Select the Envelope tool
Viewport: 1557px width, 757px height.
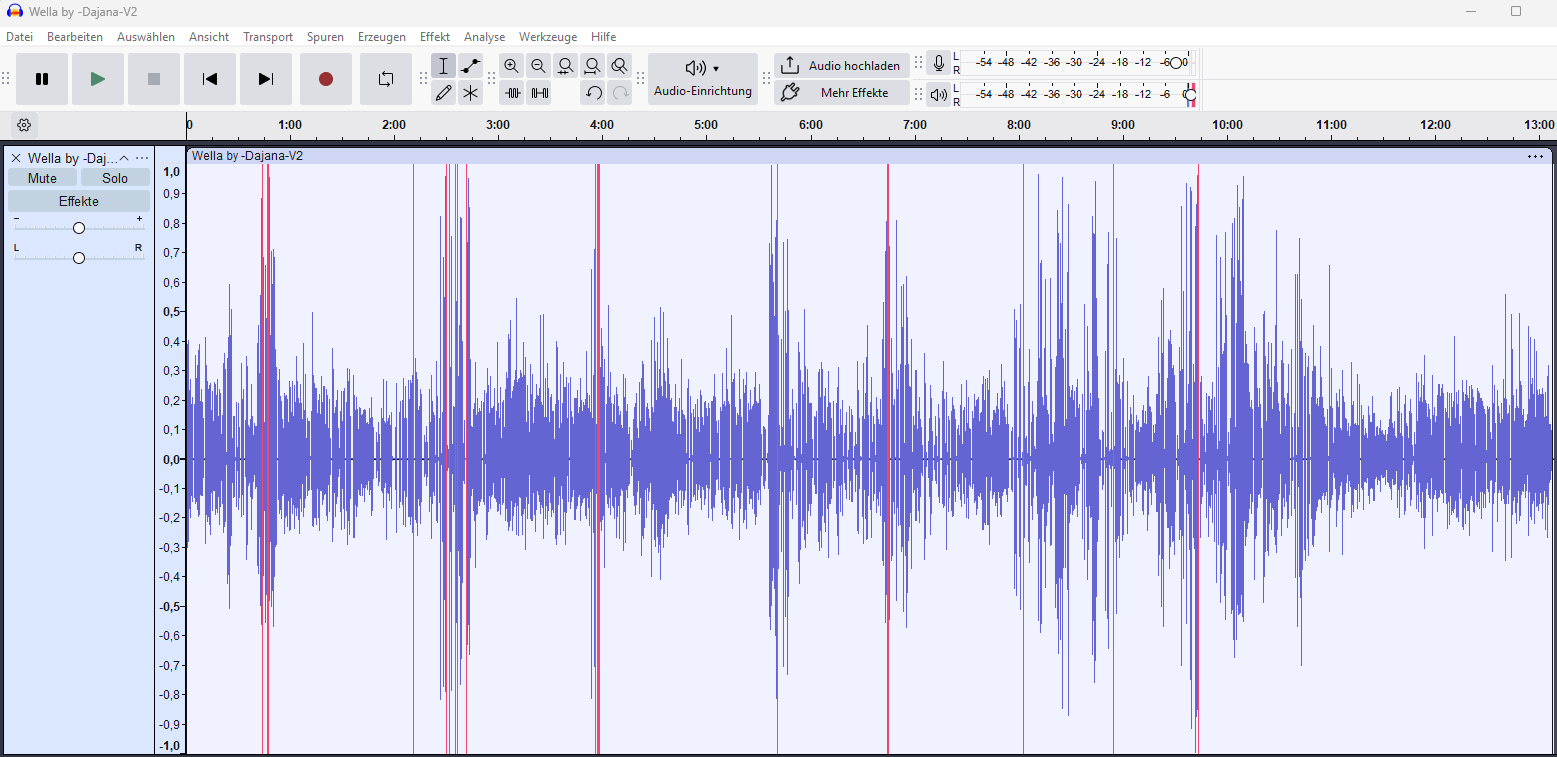click(x=471, y=66)
